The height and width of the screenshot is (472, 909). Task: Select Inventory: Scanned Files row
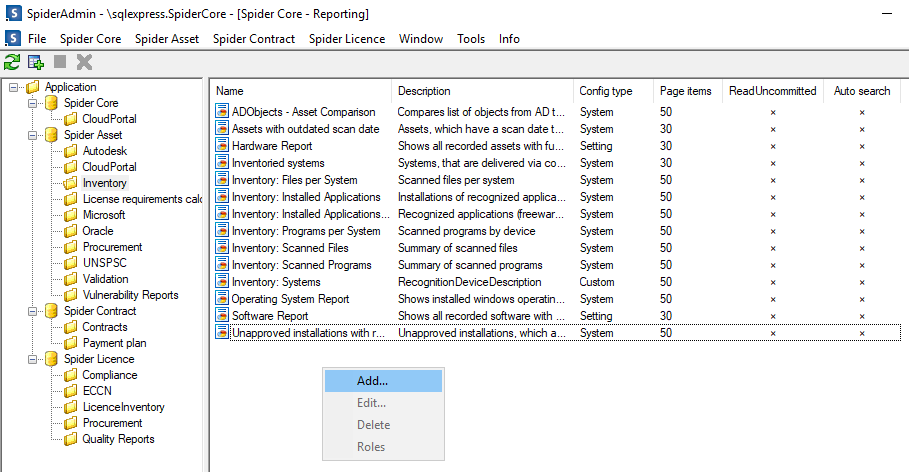point(557,248)
